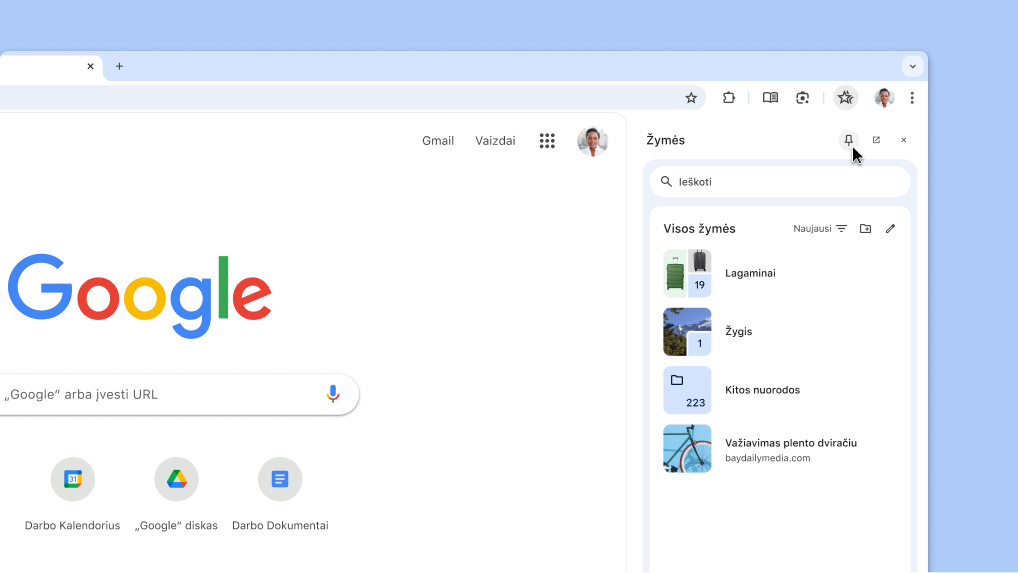Click the Ieškoti bookmarks search field

780,182
